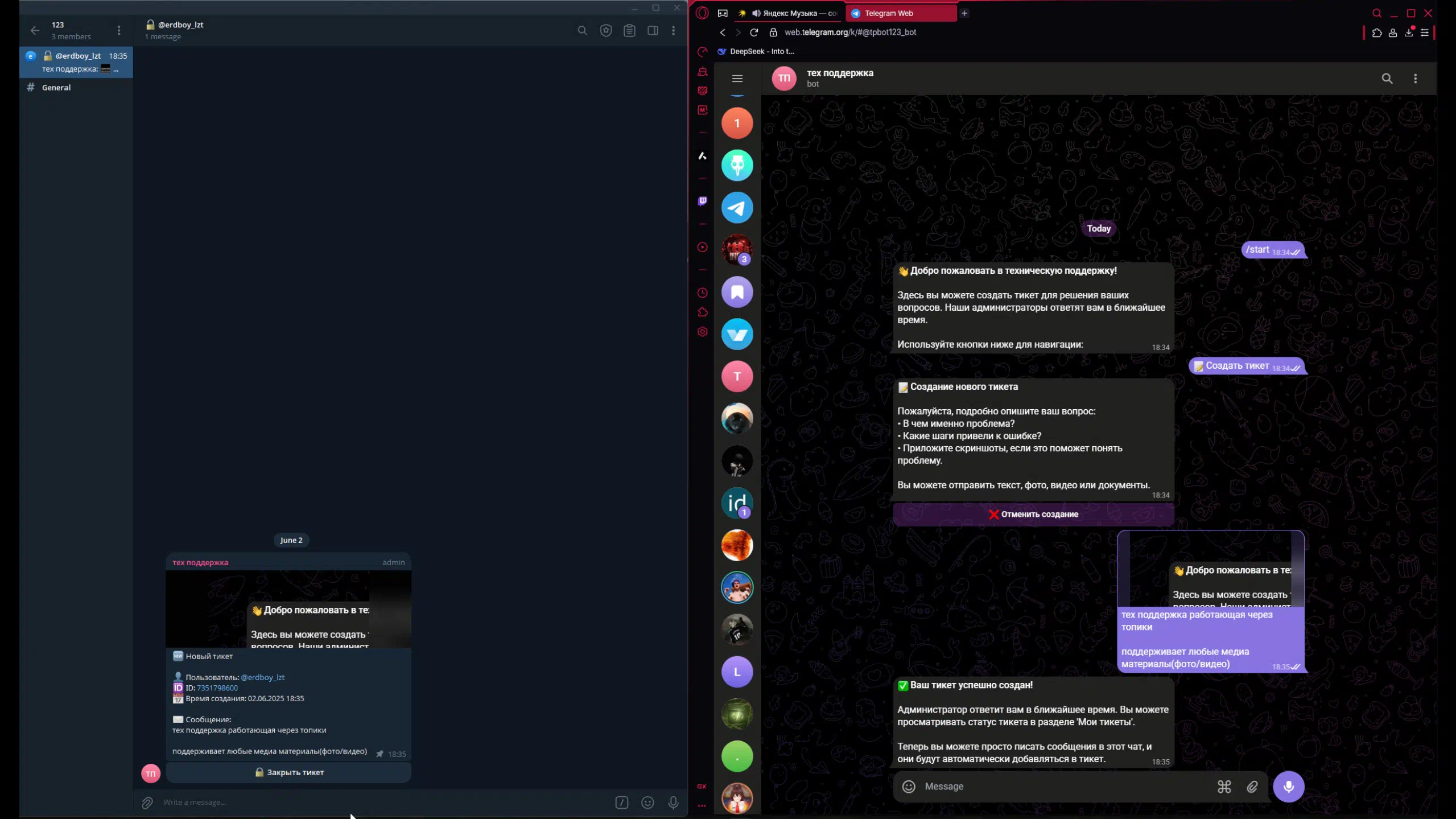Screen dimensions: 1456x819
Task: Open the chat with orange avatar labeled 1
Action: pos(737,123)
